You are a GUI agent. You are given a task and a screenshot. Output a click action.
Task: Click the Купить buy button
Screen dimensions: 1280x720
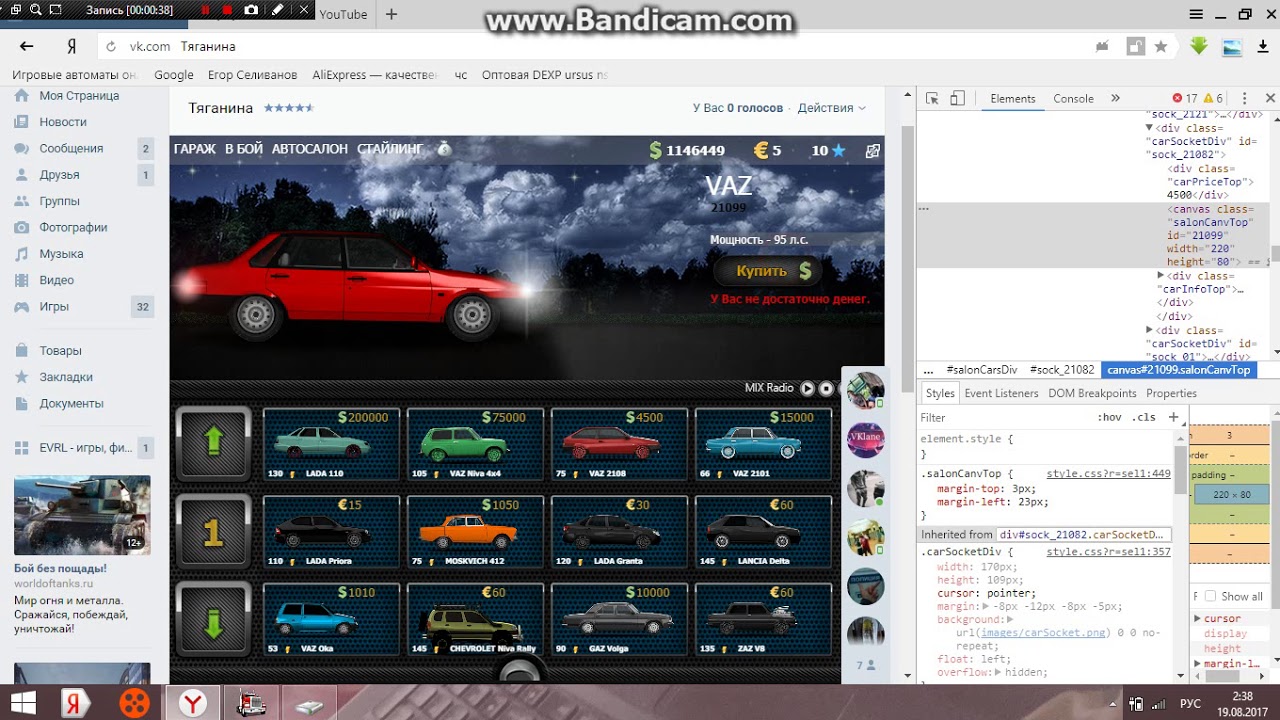pos(768,271)
